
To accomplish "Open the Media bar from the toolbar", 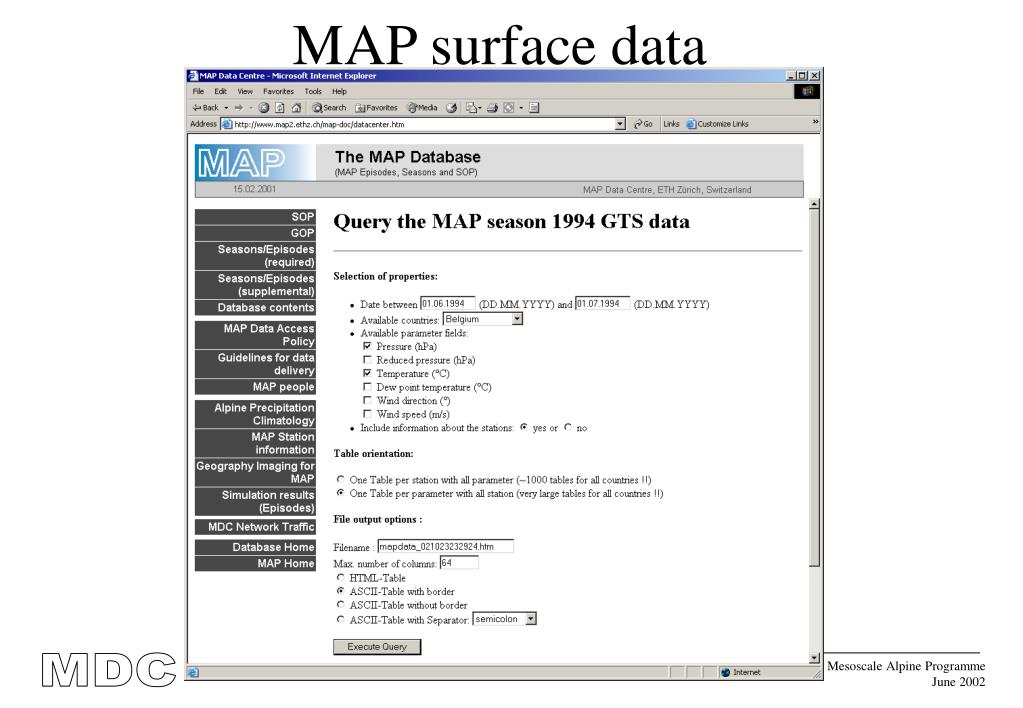I will [423, 108].
